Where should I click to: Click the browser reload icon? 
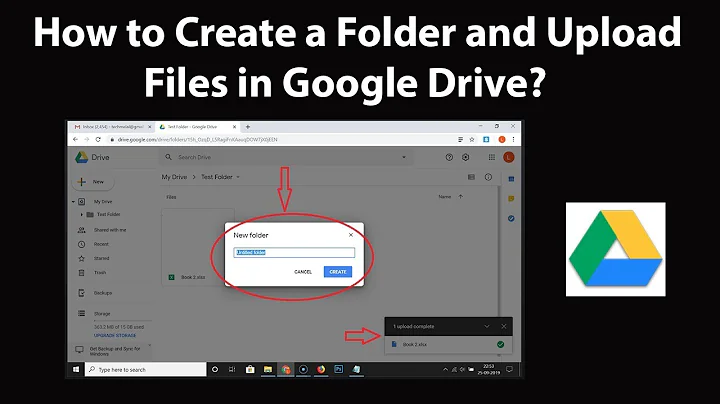pyautogui.click(x=98, y=139)
